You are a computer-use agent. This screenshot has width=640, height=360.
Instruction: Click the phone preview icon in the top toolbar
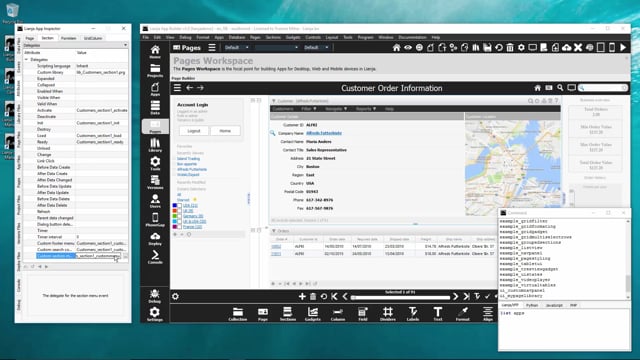click(611, 48)
